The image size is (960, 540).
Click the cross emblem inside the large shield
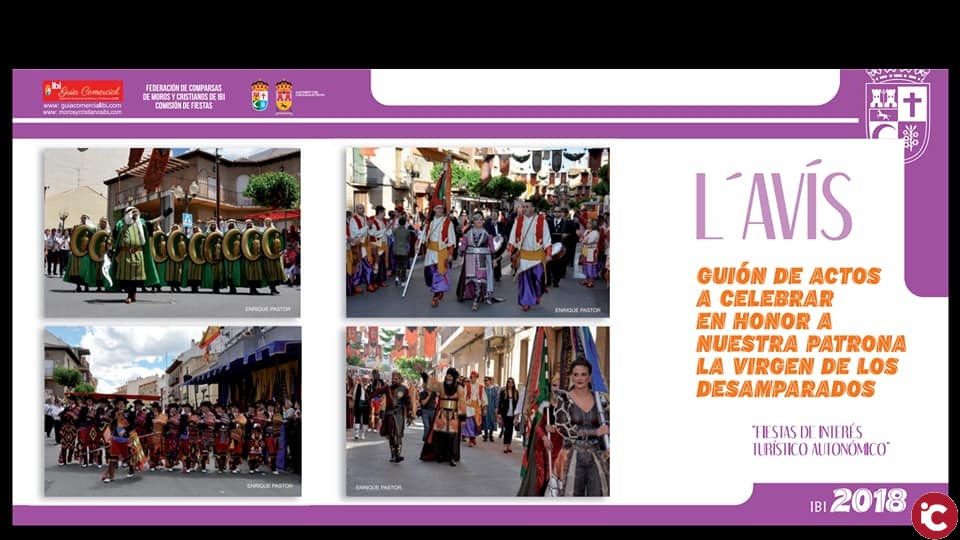tap(912, 103)
